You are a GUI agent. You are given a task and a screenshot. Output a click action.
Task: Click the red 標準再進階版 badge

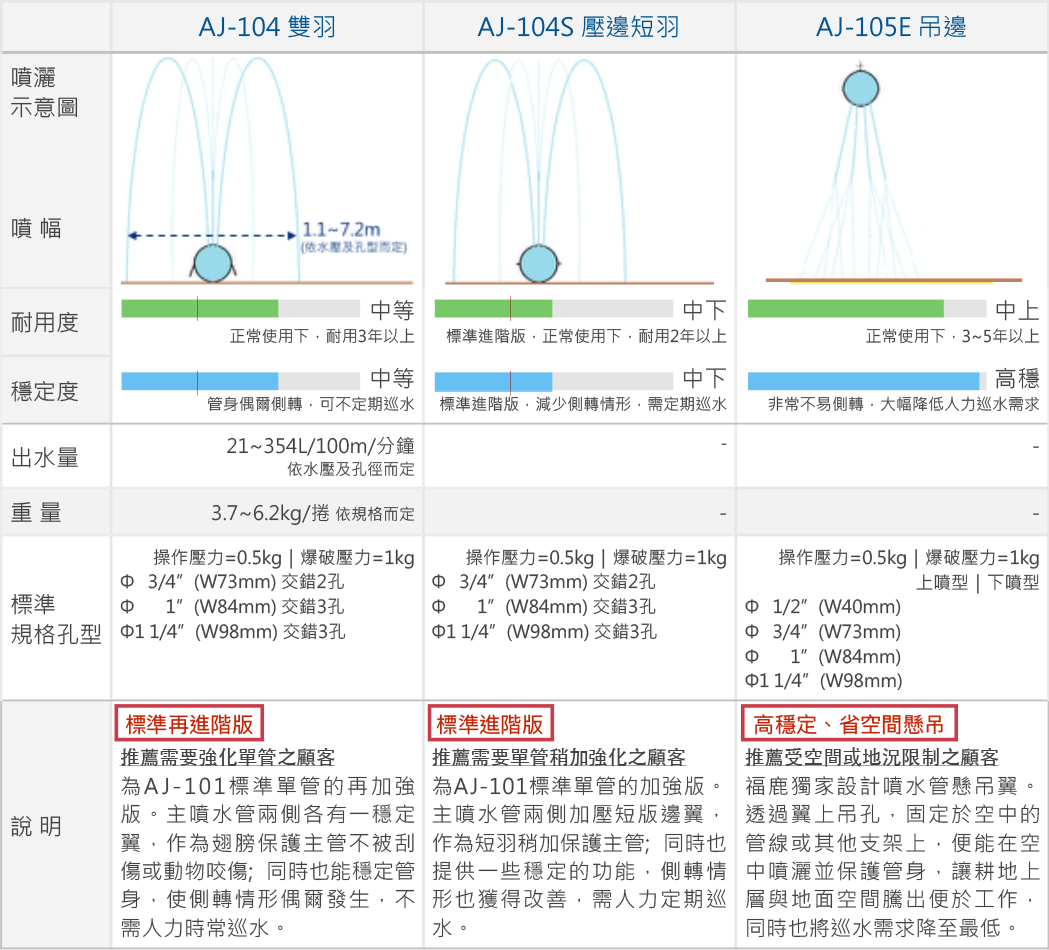click(189, 723)
